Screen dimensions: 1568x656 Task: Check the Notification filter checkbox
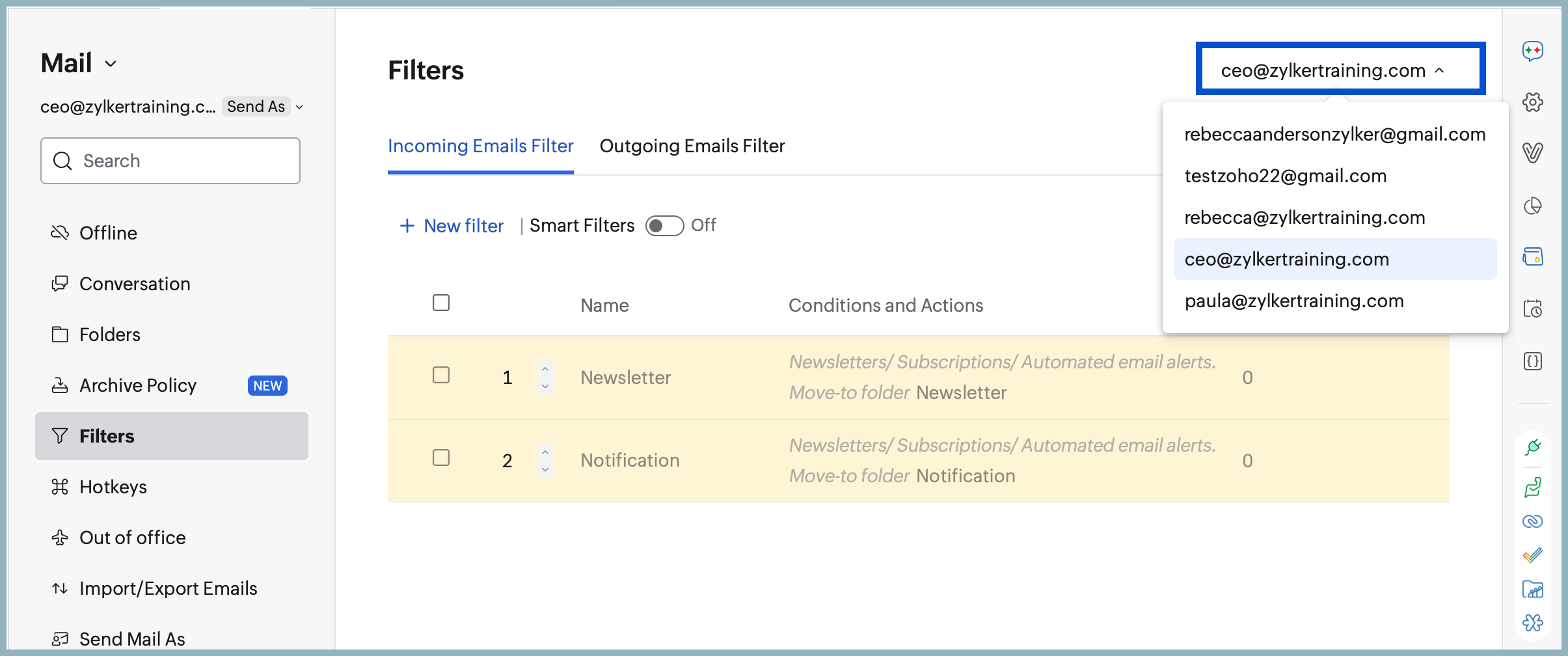[441, 458]
